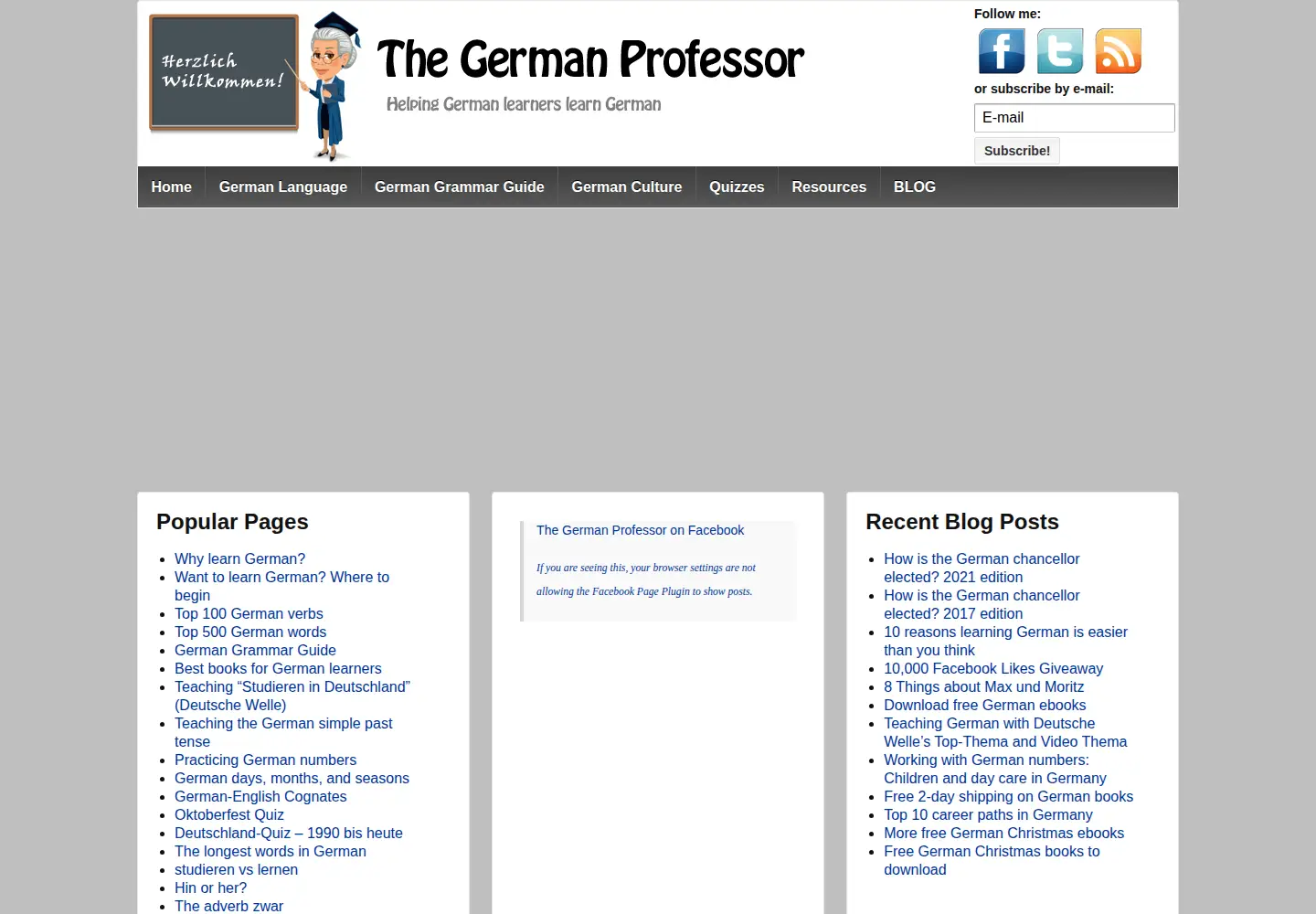Screen dimensions: 1316x914
Task: Open 10,000 Facebook Likes Giveaway post
Action: pyautogui.click(x=993, y=668)
